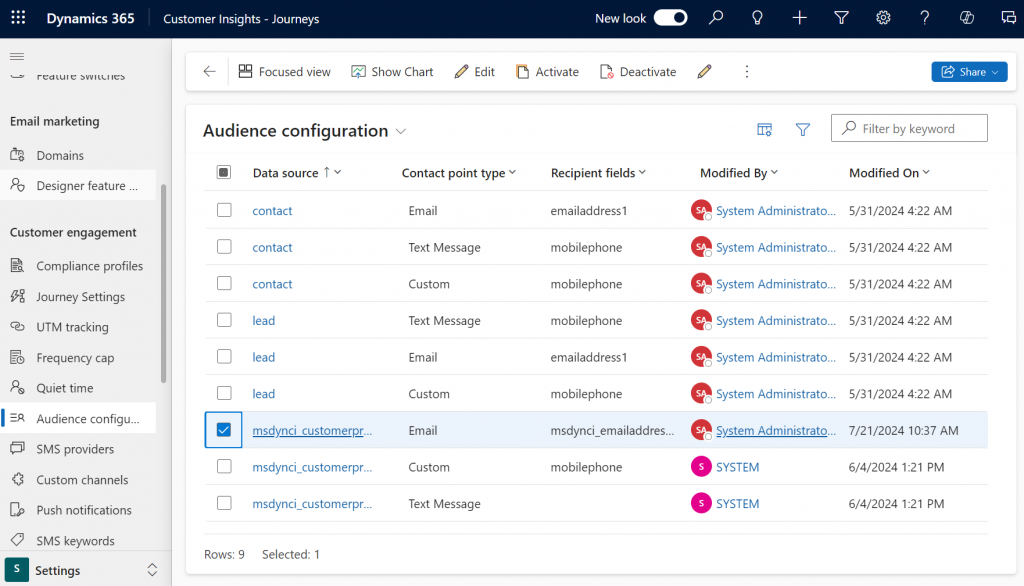Screen dimensions: 1024x586
Task: Check the select-all rows checkbox
Action: coord(224,173)
